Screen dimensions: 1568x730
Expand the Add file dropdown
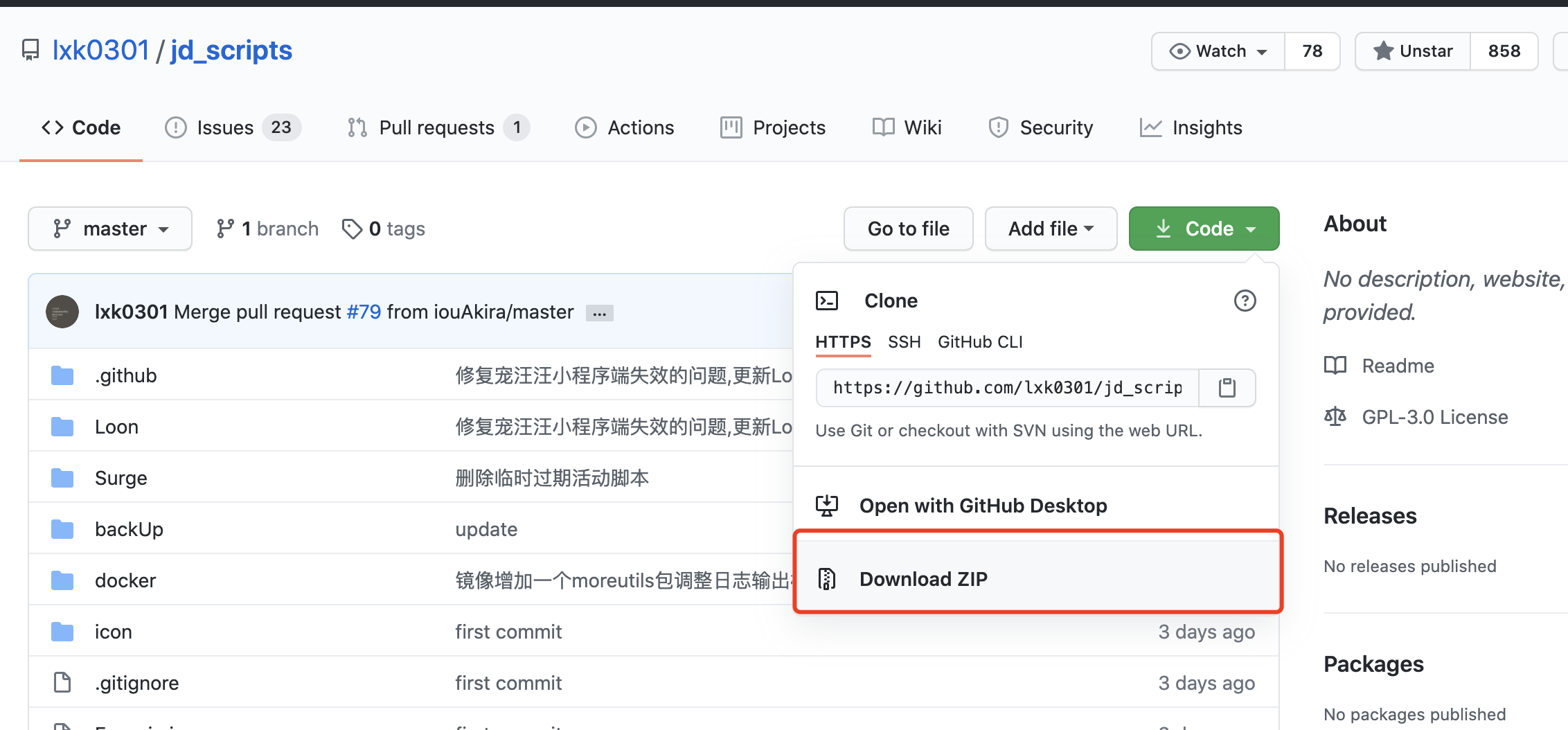(1051, 229)
